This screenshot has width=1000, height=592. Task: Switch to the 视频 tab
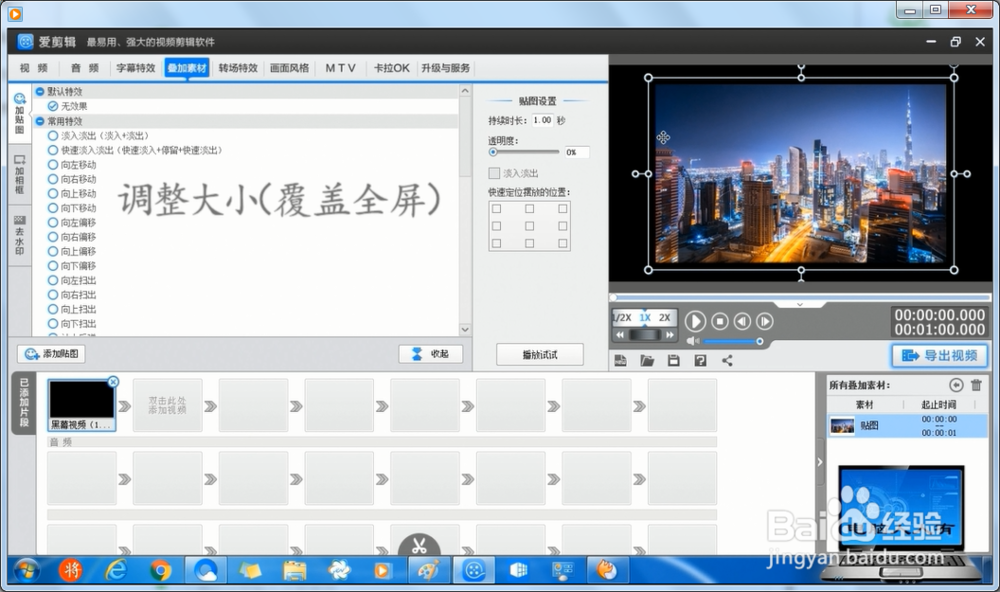33,68
